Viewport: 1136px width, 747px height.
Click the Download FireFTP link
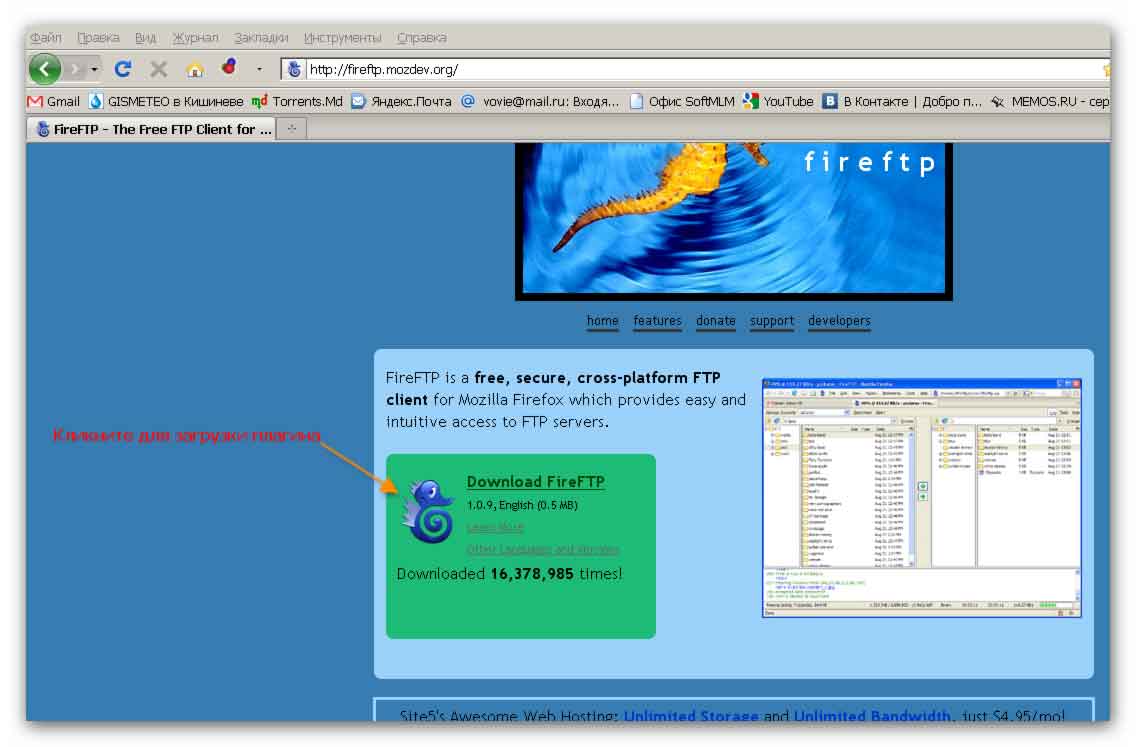click(x=535, y=482)
